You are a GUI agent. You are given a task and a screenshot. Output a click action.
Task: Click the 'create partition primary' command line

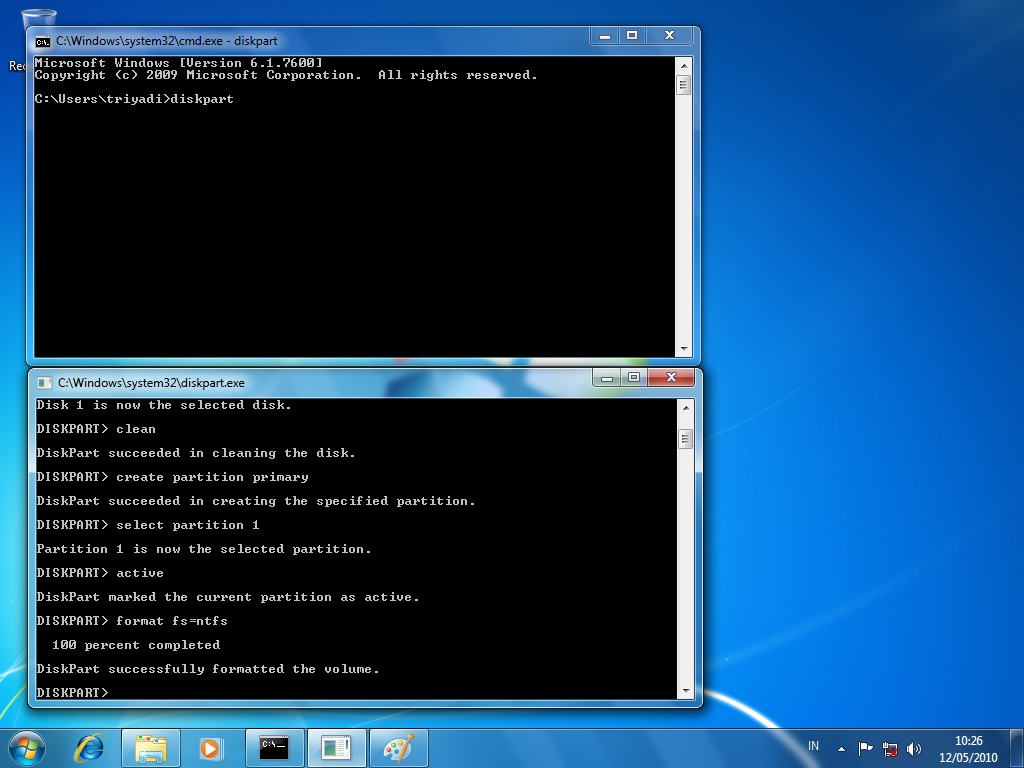click(172, 477)
